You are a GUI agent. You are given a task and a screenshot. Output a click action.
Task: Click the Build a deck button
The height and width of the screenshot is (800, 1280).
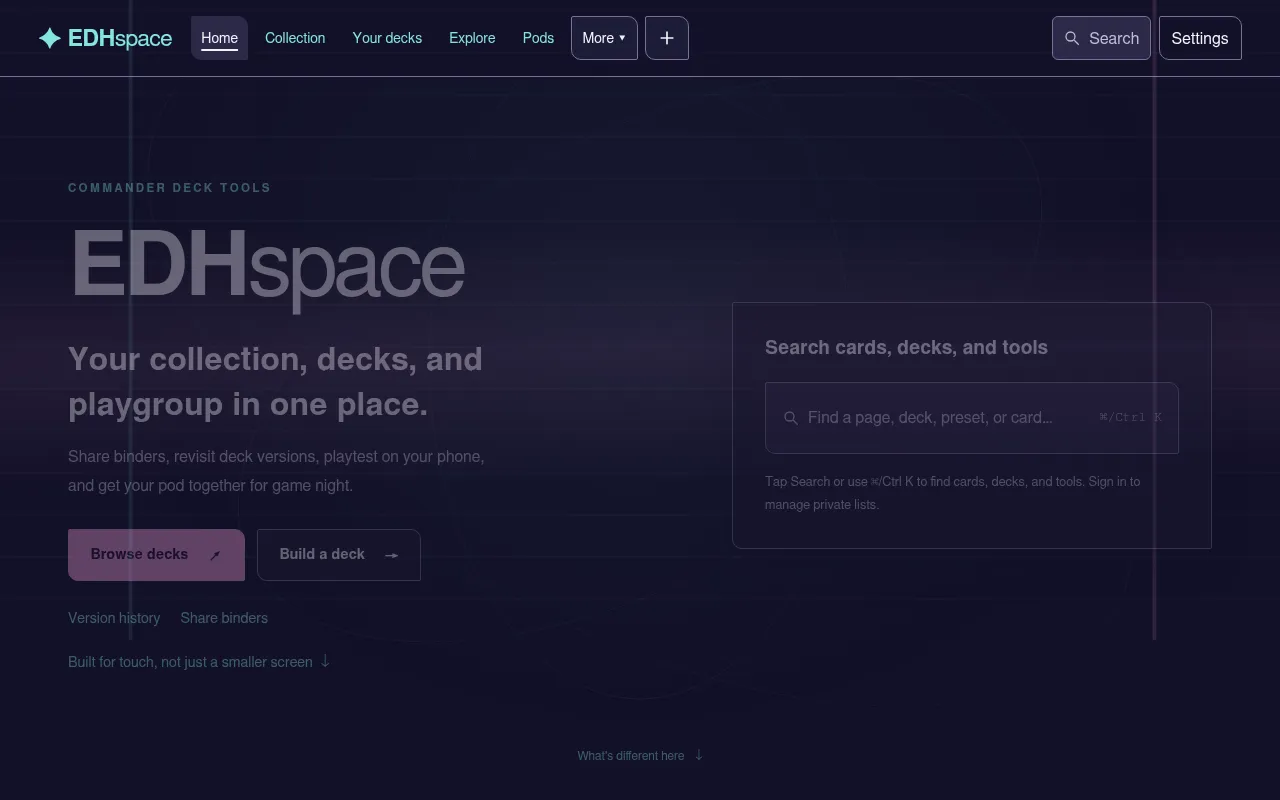[339, 555]
